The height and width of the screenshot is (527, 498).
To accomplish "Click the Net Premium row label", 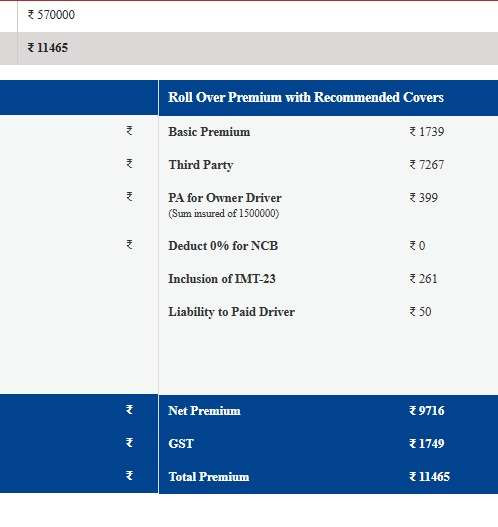I will 204,411.
